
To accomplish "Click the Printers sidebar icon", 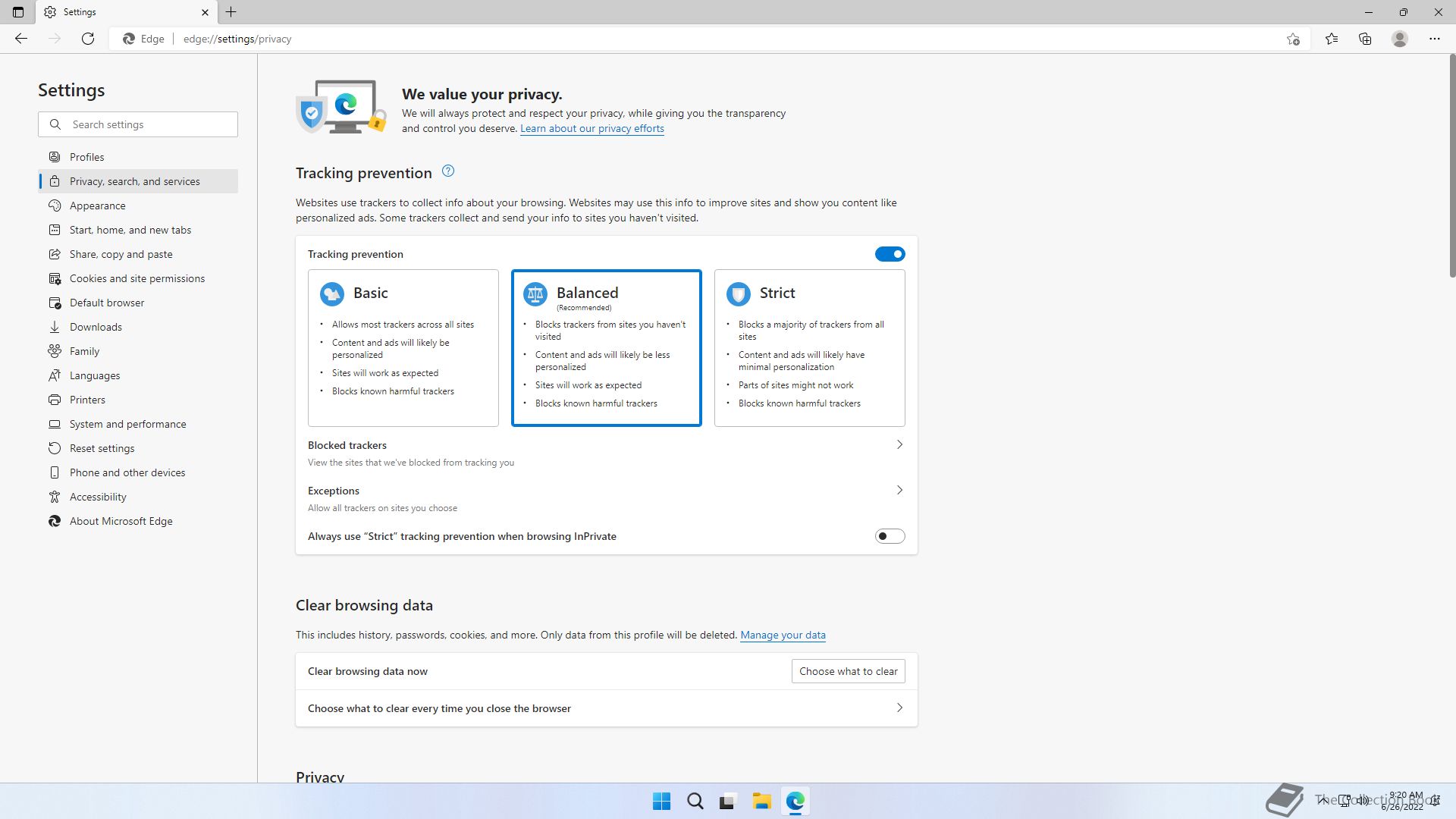I will (55, 400).
